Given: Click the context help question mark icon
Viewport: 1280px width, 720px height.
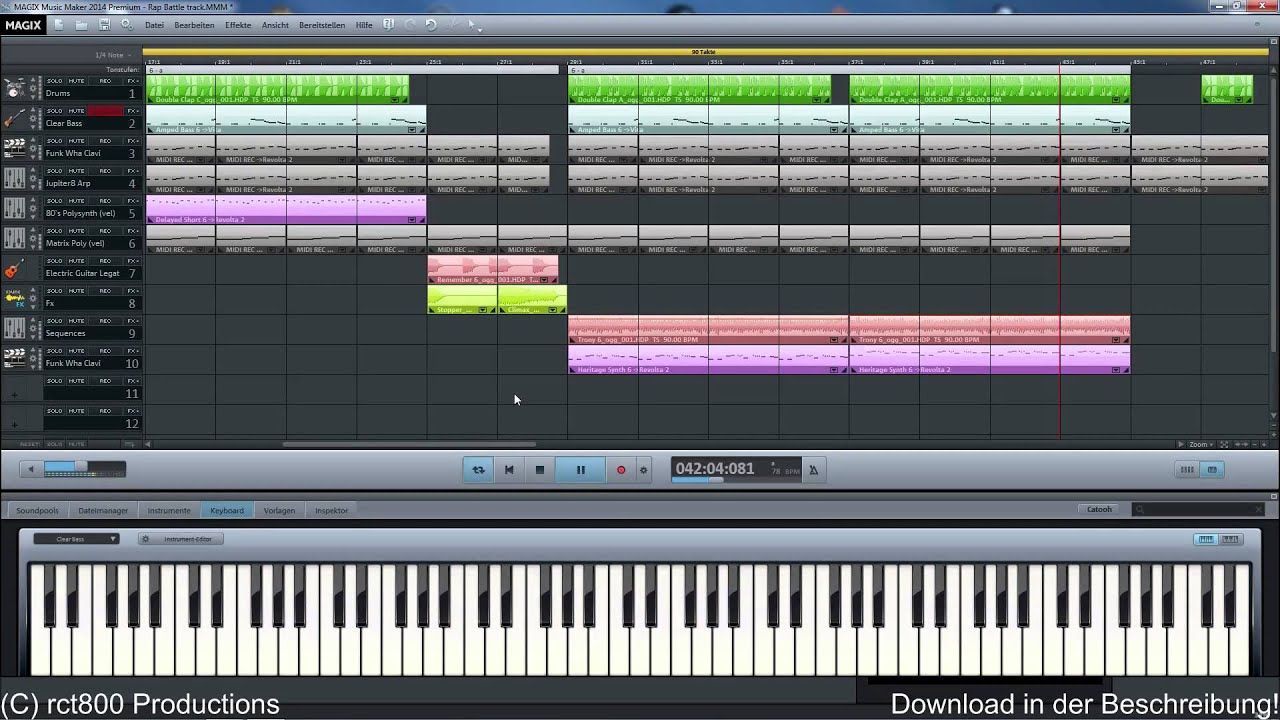Looking at the screenshot, I should click(x=388, y=24).
